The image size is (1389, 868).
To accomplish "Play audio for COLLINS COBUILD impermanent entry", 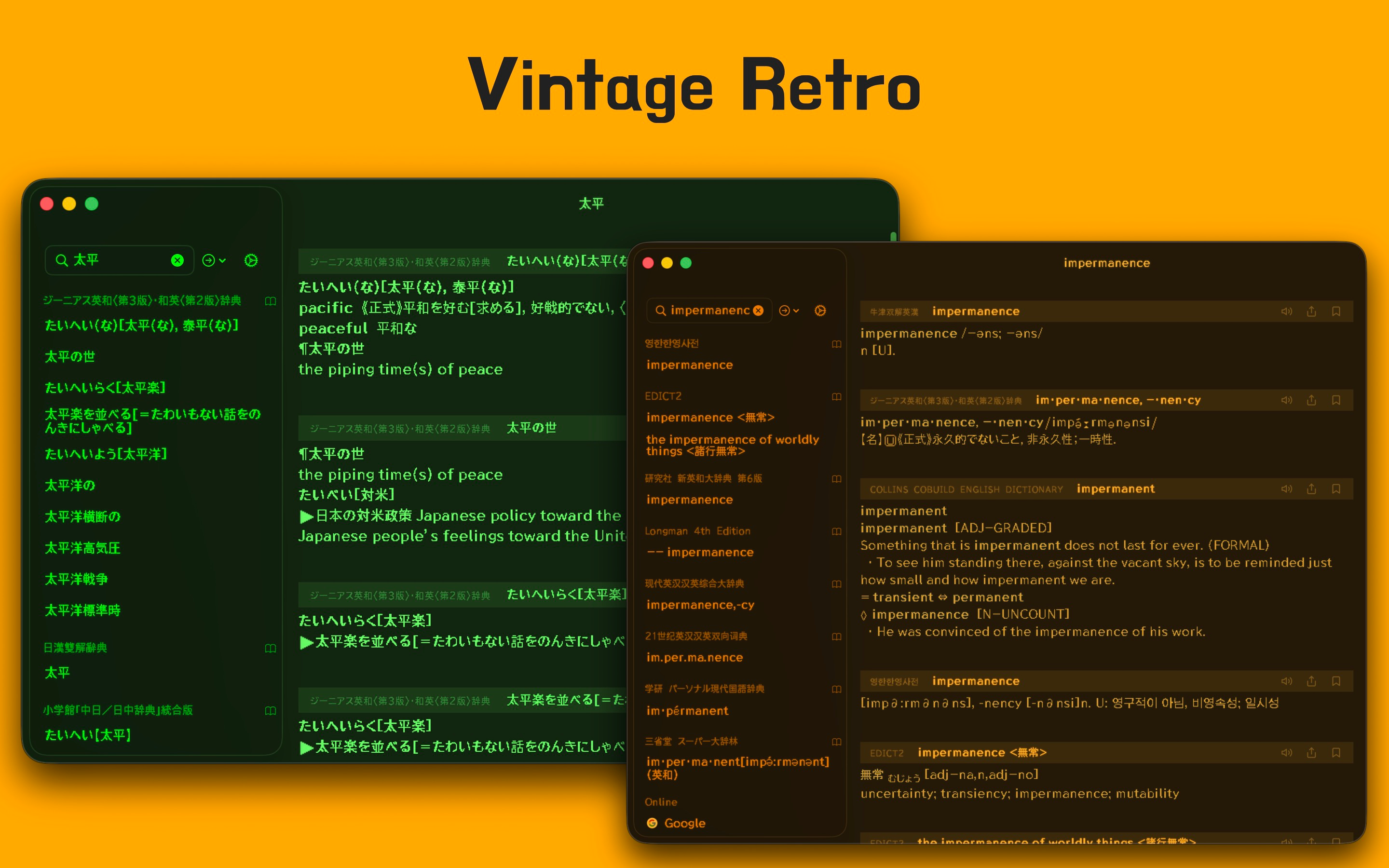I will 1286,488.
